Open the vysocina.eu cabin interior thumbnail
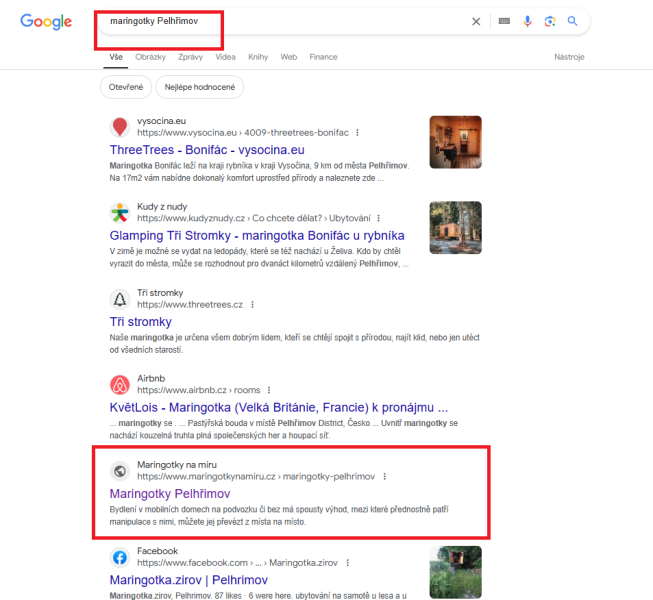 [x=456, y=142]
